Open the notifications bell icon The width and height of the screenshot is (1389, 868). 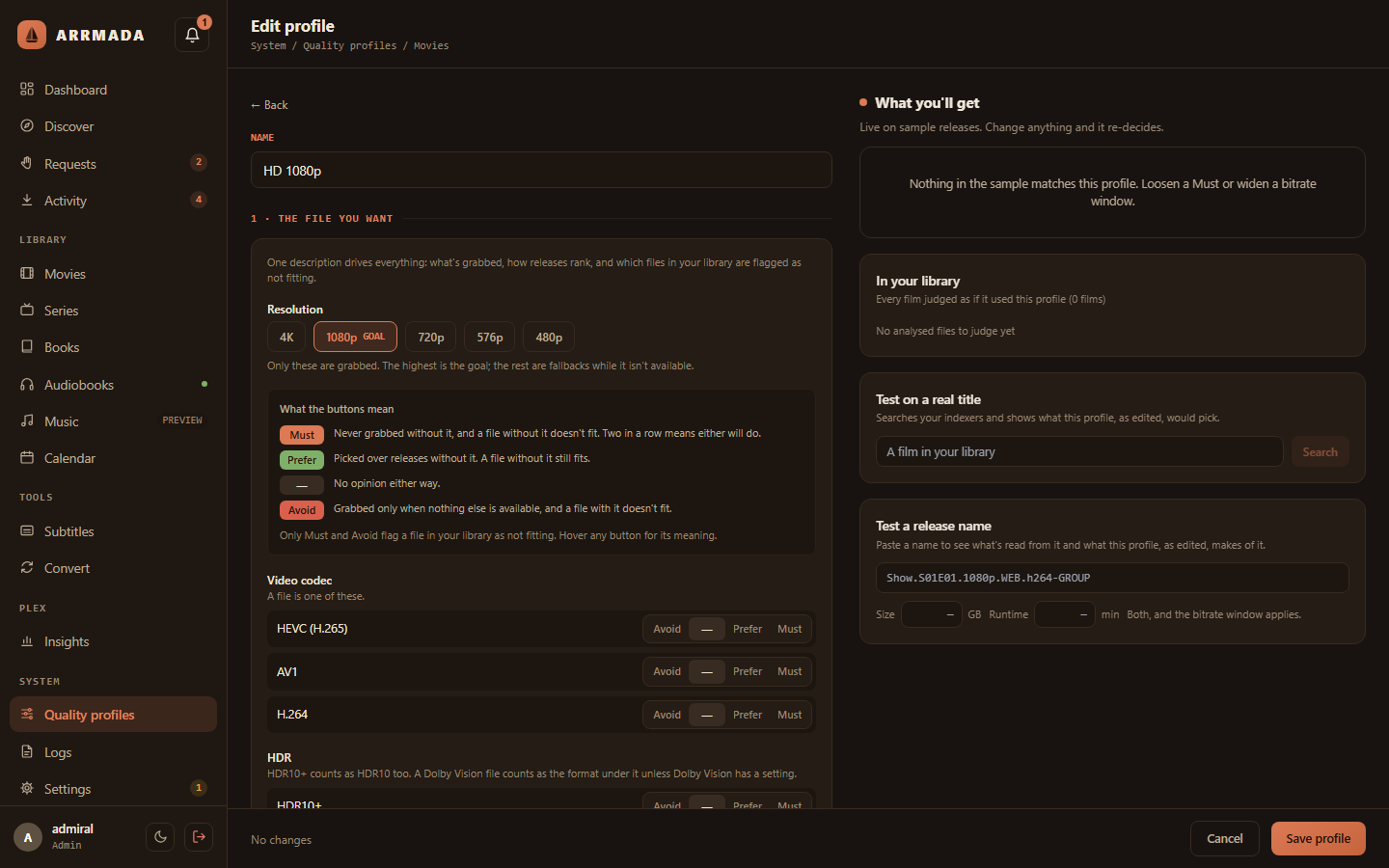(192, 35)
